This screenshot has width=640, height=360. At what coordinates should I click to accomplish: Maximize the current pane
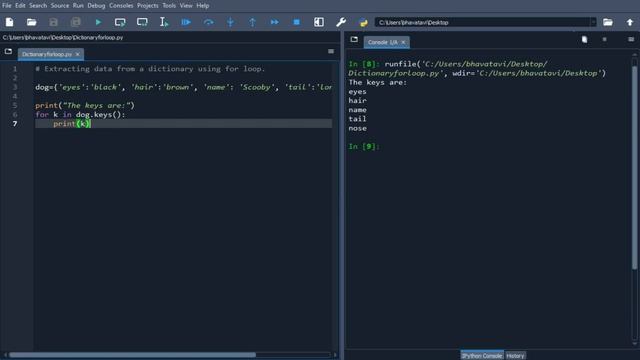(x=319, y=22)
